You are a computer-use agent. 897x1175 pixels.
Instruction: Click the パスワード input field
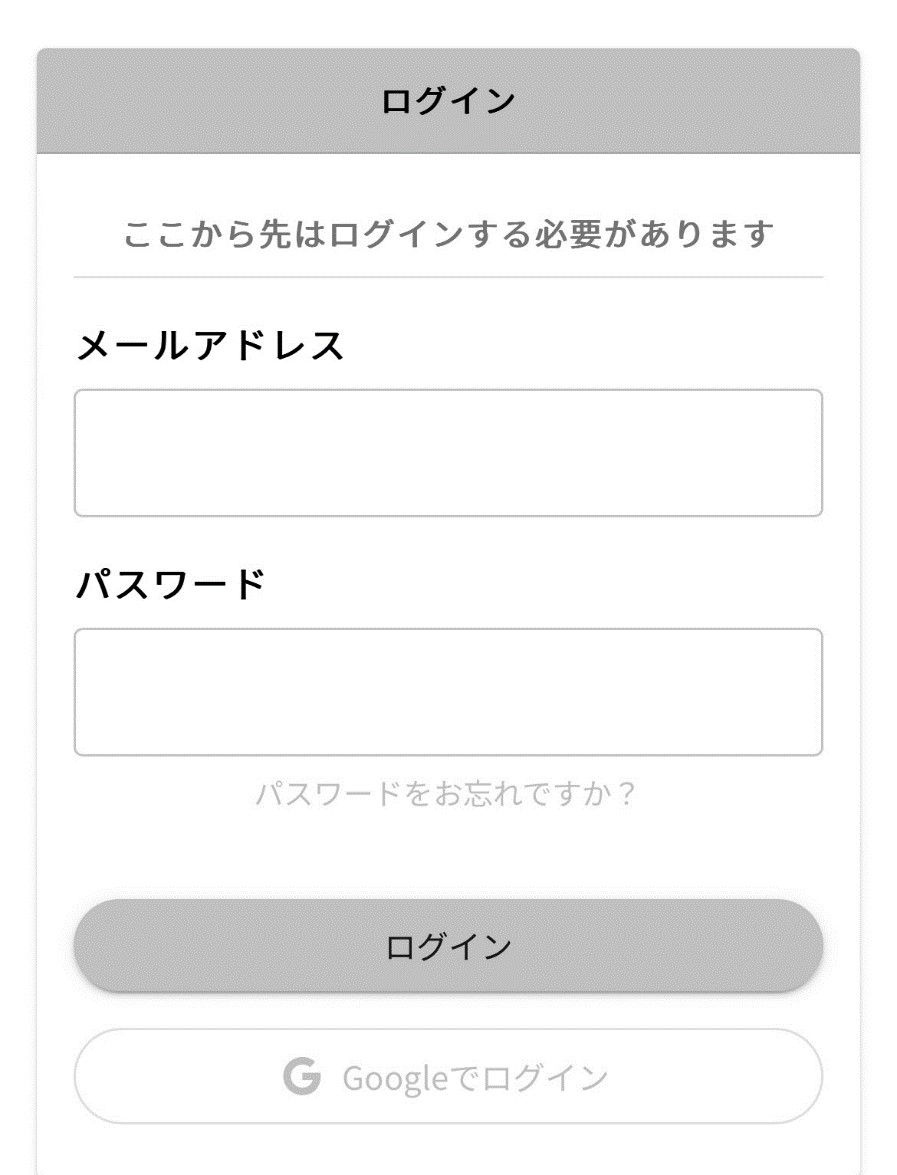tap(448, 692)
